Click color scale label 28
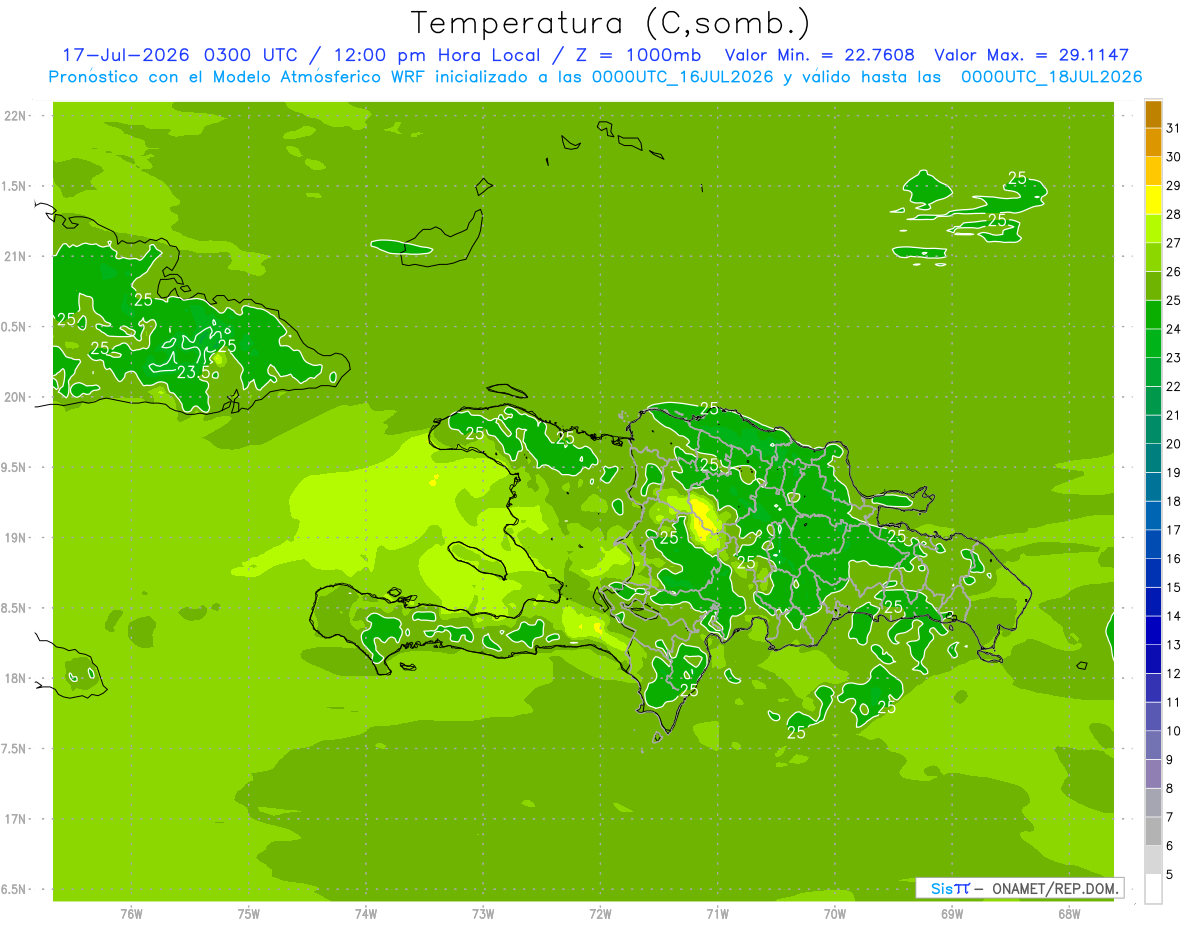Screen dimensions: 1200x927 1173,214
